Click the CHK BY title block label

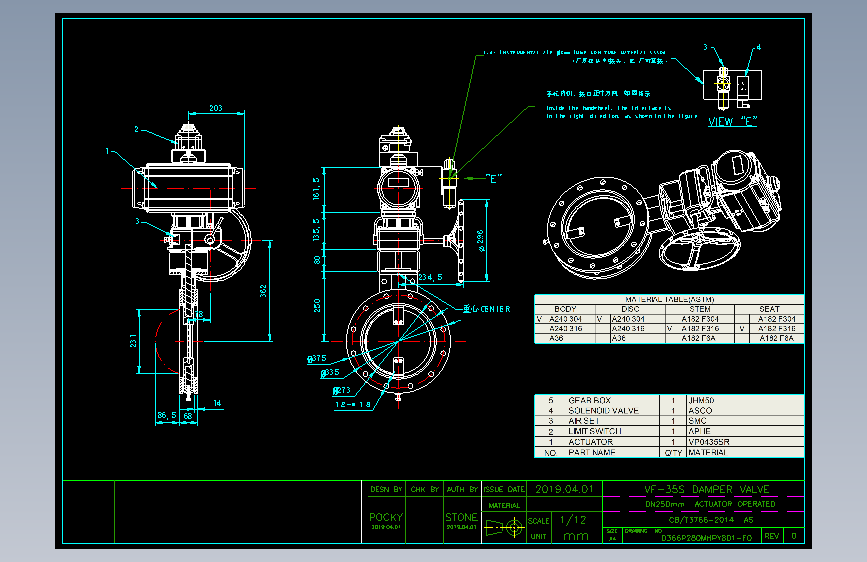pos(424,490)
